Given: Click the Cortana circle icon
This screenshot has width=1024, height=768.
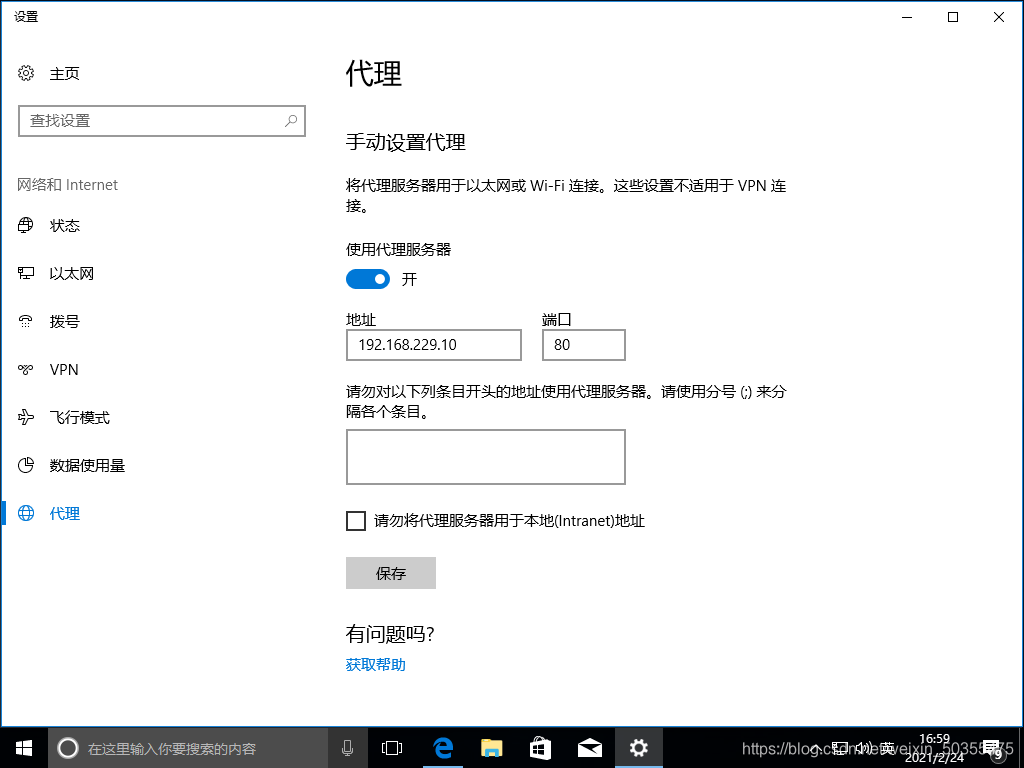Looking at the screenshot, I should (68, 748).
